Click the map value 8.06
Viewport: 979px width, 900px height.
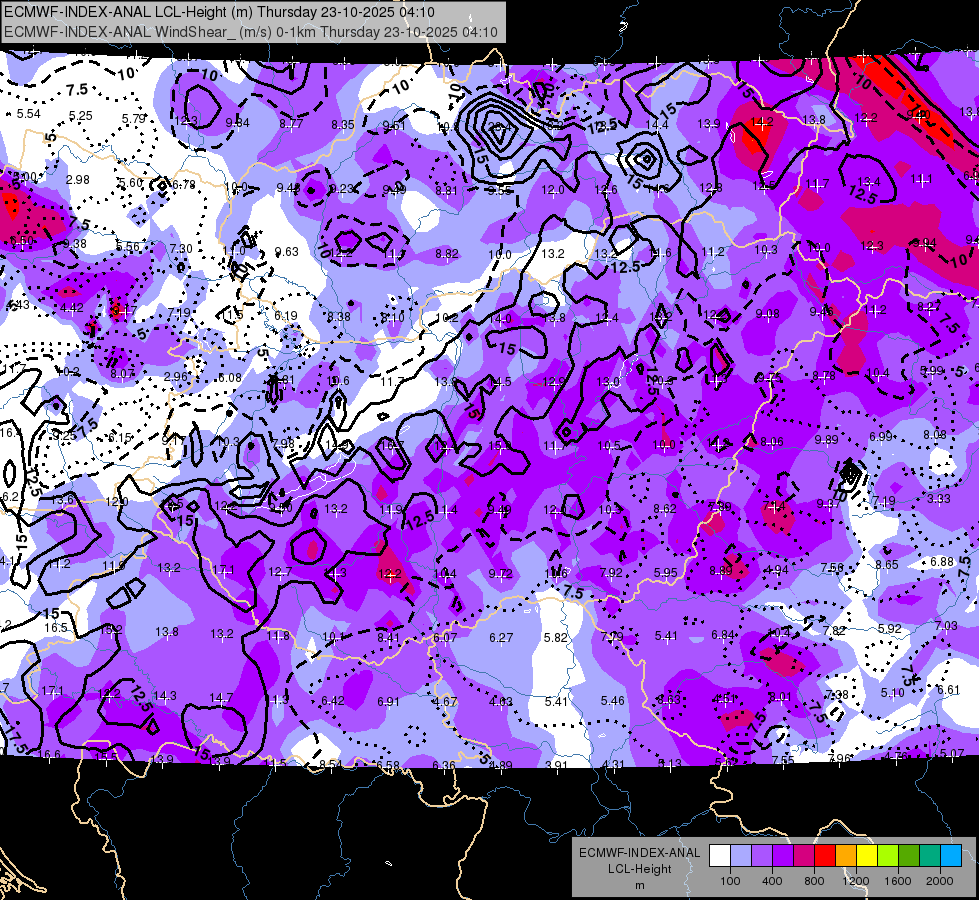click(x=772, y=442)
